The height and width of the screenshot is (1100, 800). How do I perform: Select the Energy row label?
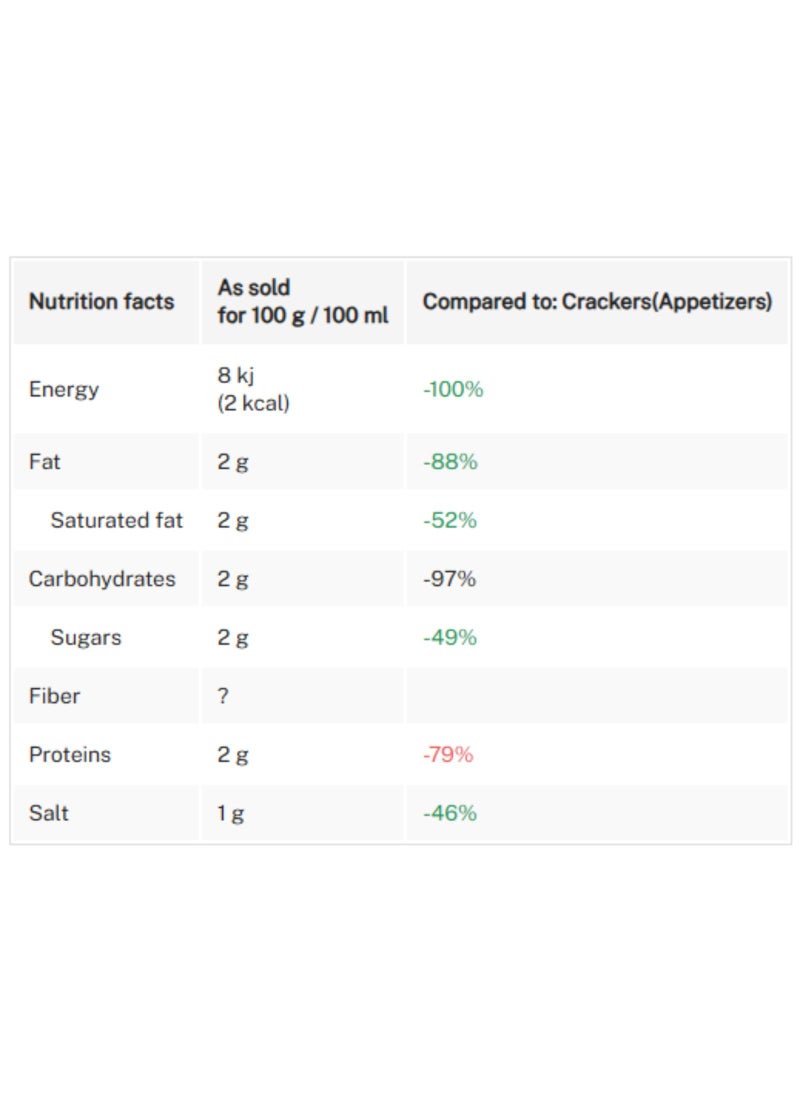tap(64, 389)
